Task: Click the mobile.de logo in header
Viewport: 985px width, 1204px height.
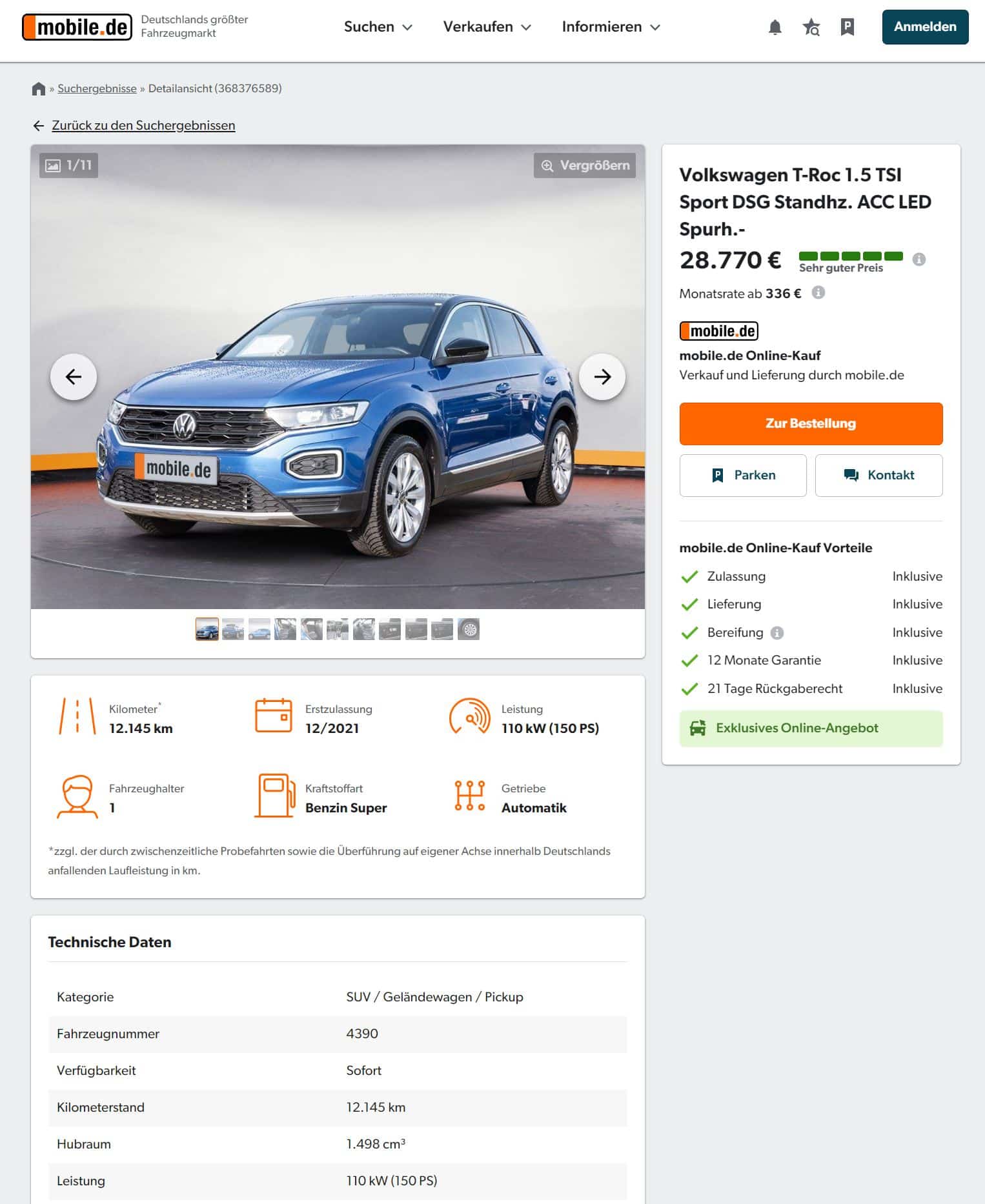Action: click(x=77, y=27)
